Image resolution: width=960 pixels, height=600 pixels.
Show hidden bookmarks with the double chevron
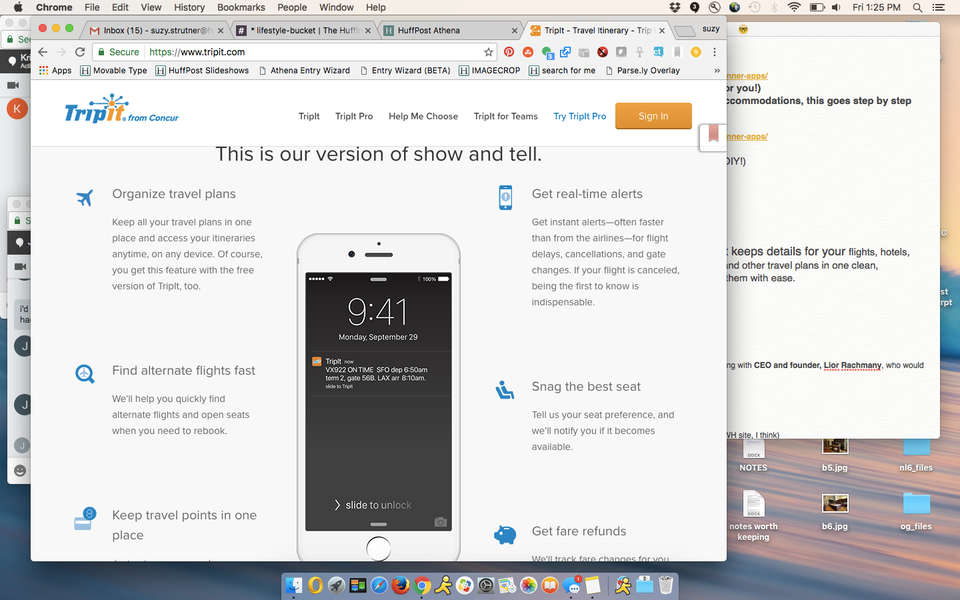click(717, 70)
